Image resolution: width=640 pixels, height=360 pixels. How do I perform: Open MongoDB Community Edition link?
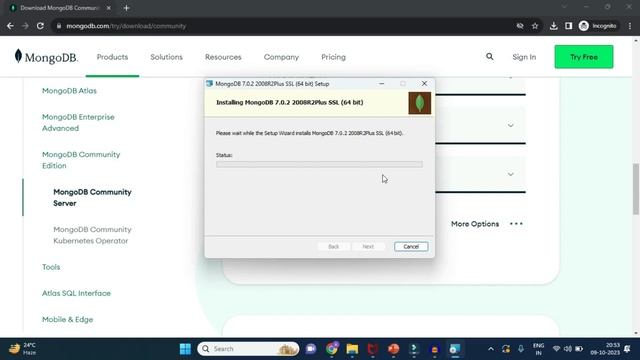pos(81,160)
